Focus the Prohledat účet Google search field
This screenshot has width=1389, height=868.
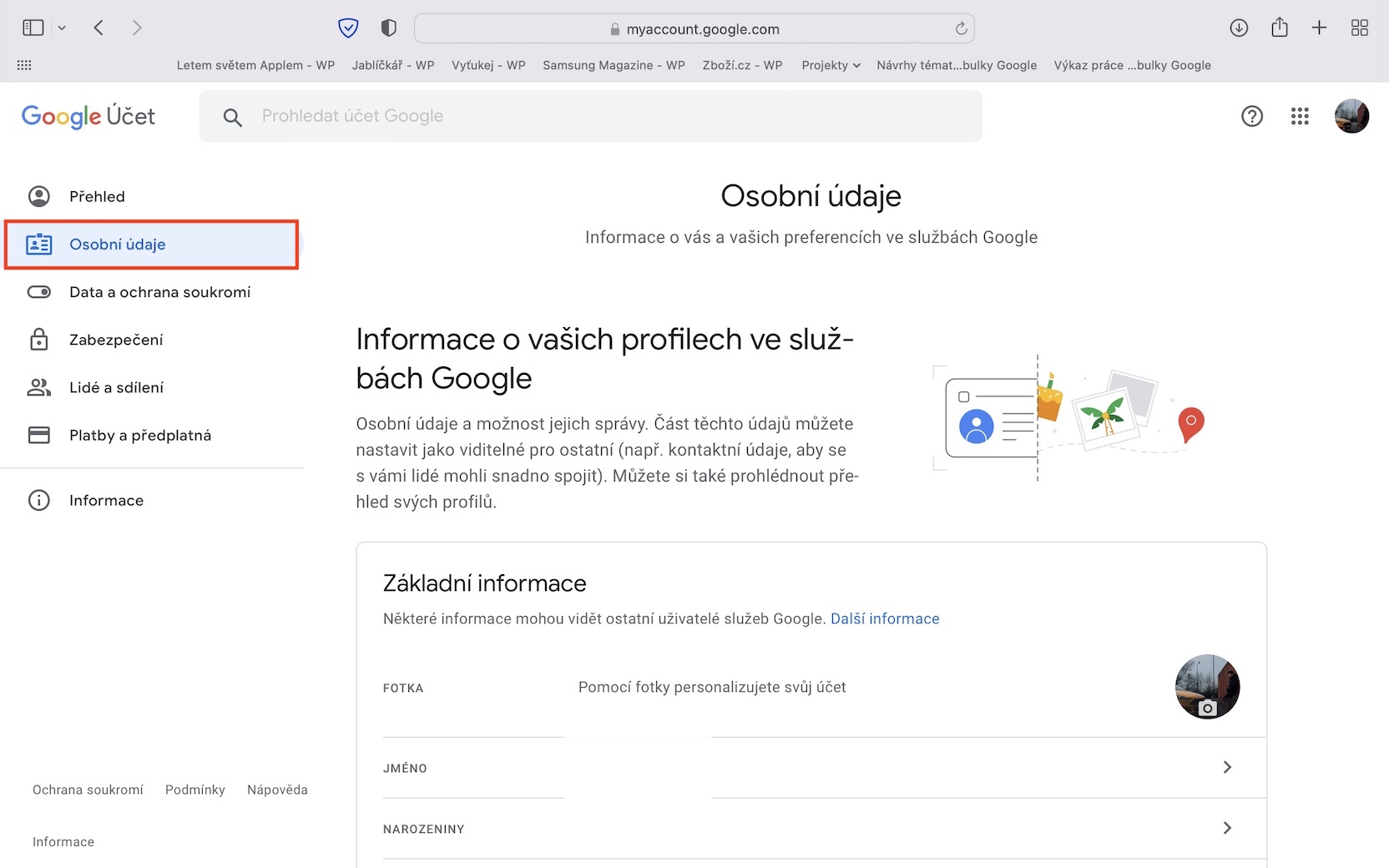coord(590,116)
